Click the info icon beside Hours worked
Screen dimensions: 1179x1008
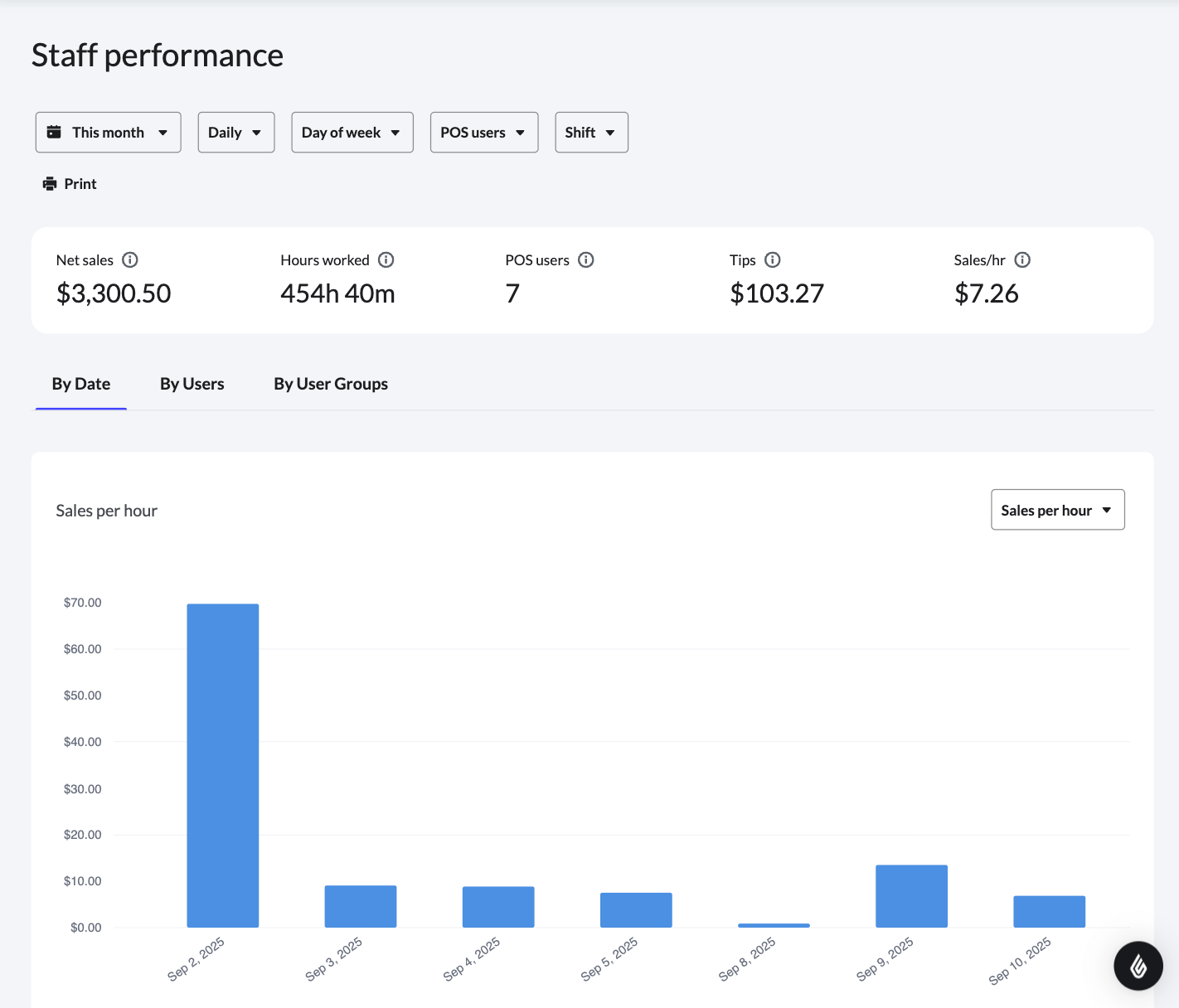coord(386,259)
